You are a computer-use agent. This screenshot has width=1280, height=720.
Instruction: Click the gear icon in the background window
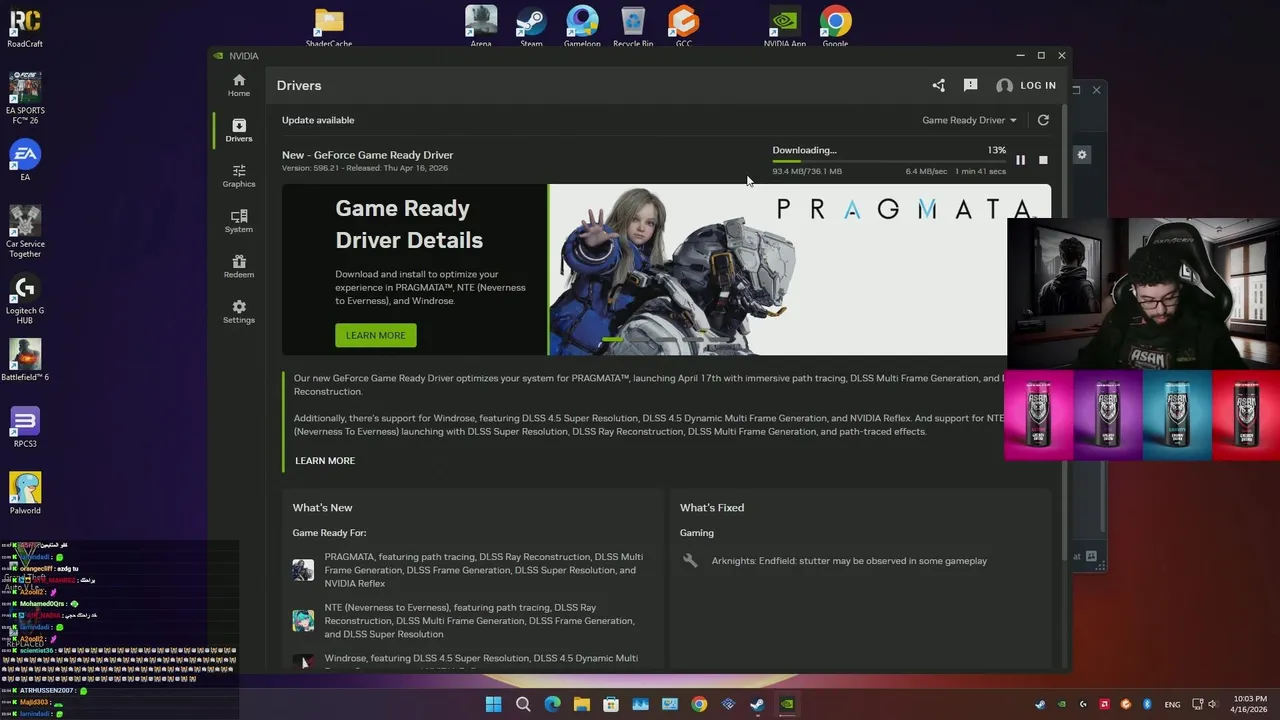point(1082,155)
